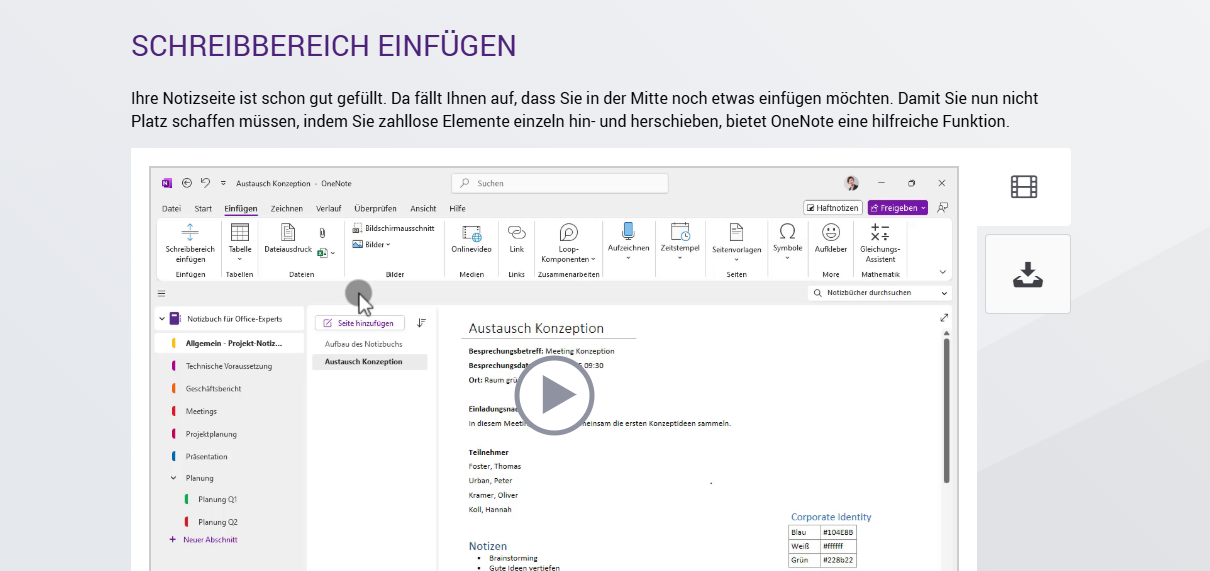Open the Überprüfen tab

[x=375, y=208]
